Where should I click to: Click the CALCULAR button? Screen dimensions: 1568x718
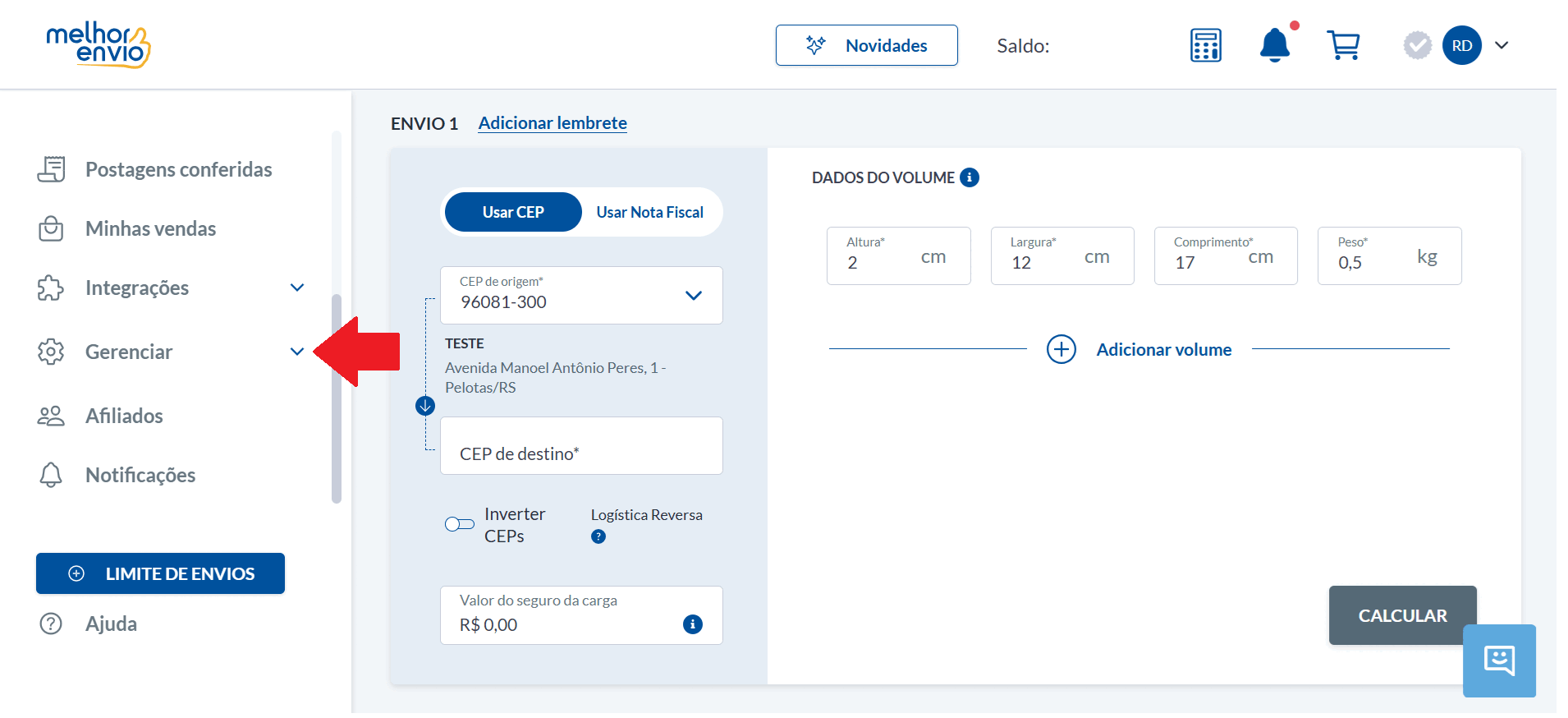[x=1403, y=615]
